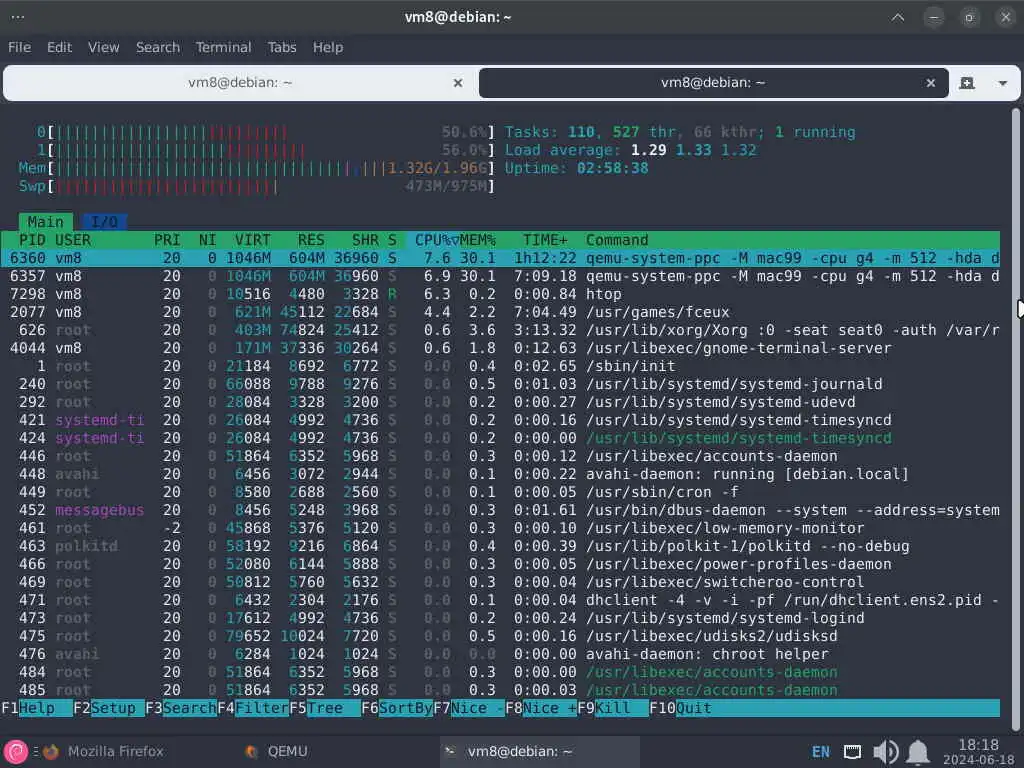Open the Edit menu

pos(59,47)
